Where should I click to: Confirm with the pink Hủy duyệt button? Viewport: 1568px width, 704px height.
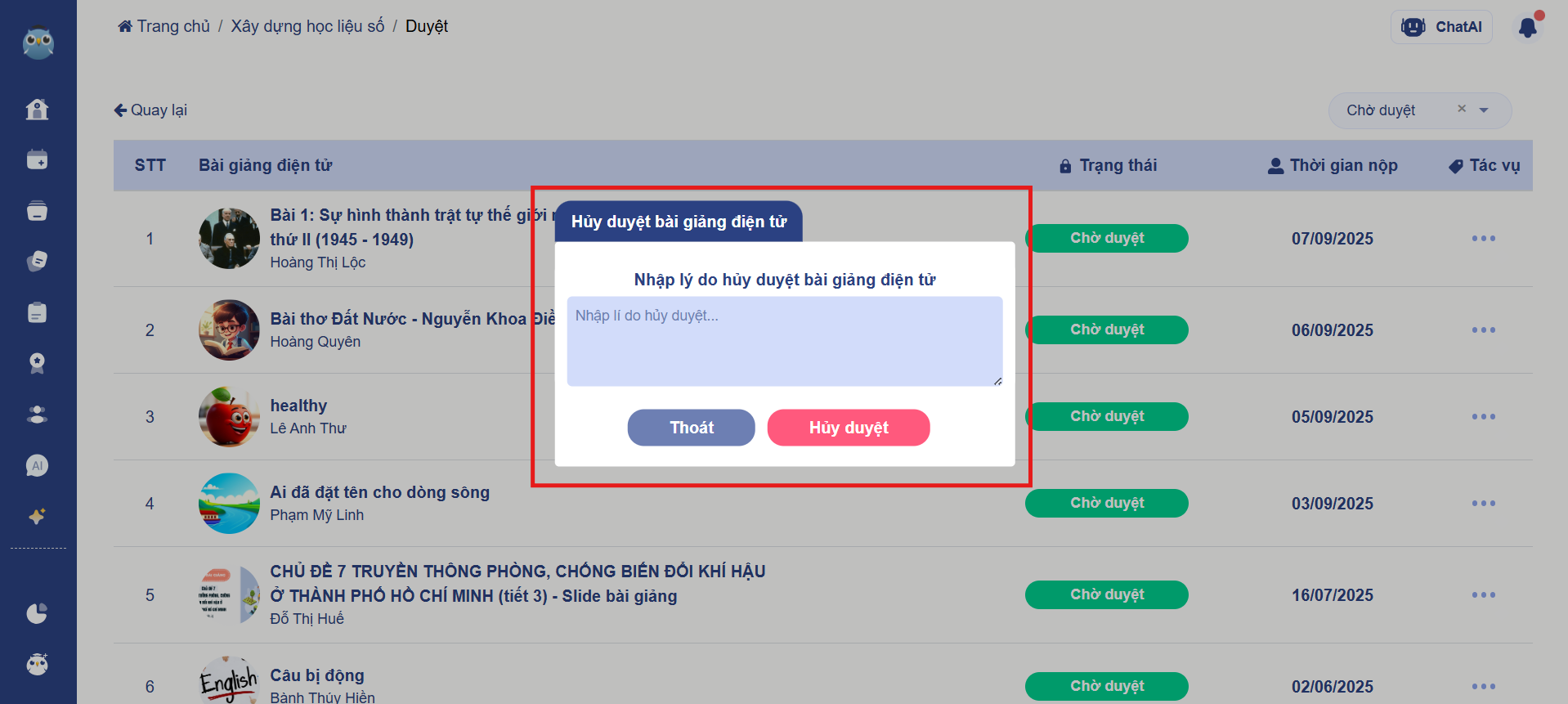(848, 428)
